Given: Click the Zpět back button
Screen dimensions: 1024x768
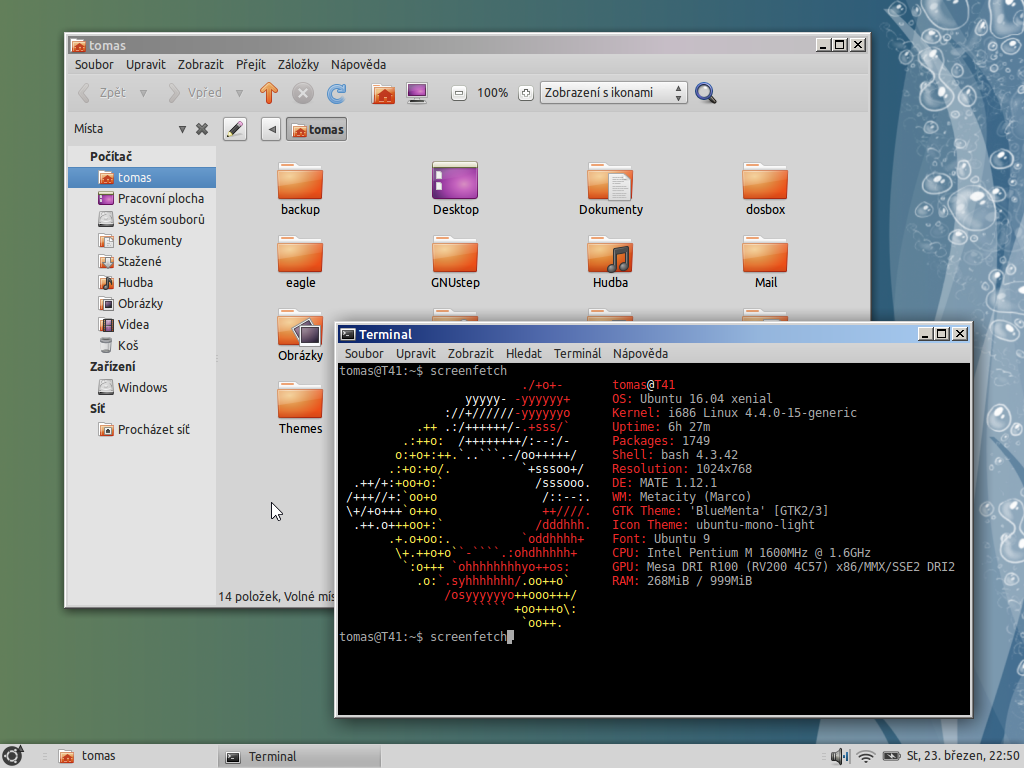Looking at the screenshot, I should [103, 93].
